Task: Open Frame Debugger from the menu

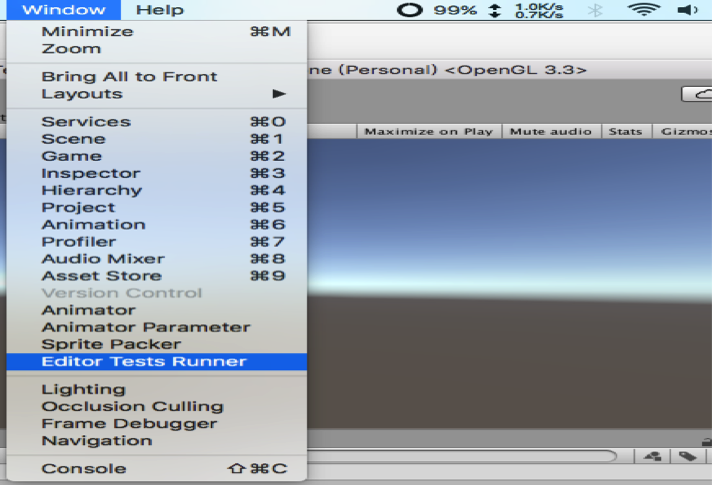Action: 157,423
